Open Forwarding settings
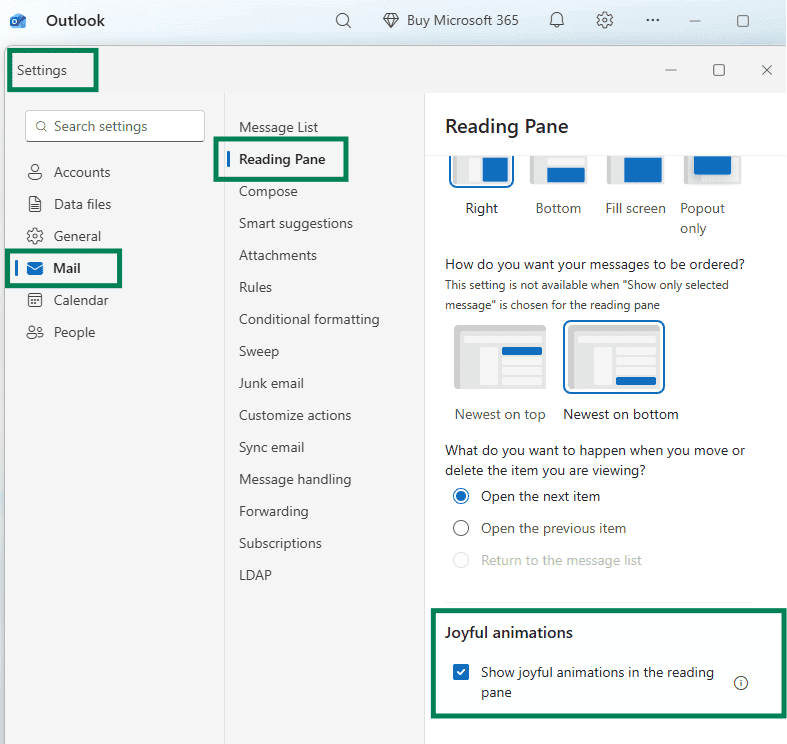The height and width of the screenshot is (744, 787). tap(274, 512)
